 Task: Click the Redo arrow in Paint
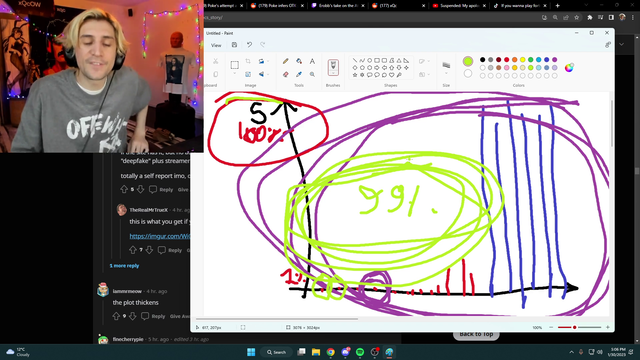point(262,45)
